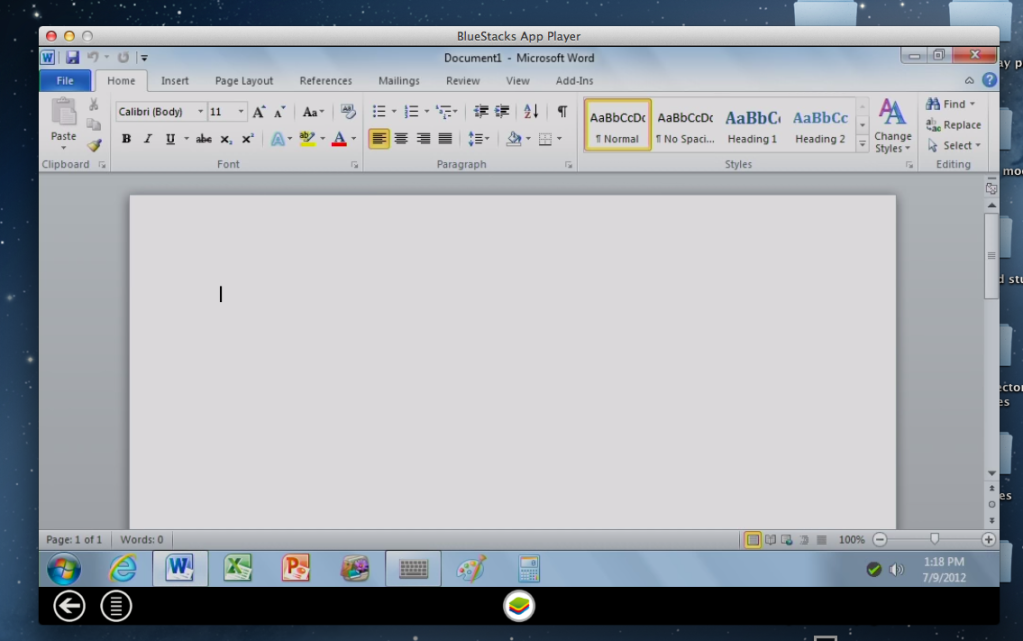The image size is (1023, 641).
Task: Expand the Bullets list dropdown arrow
Action: click(393, 112)
